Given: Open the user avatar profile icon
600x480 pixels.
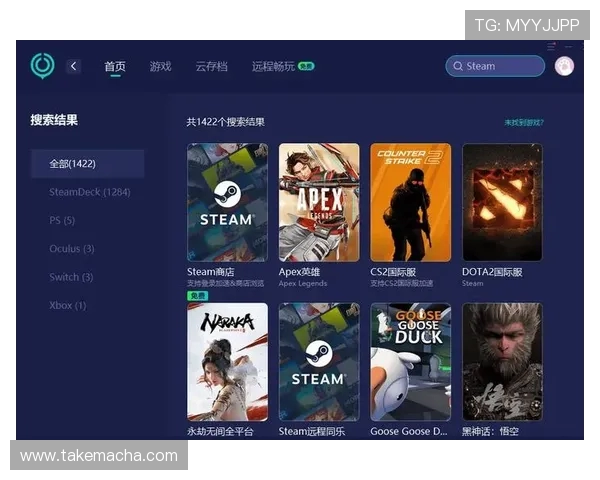Looking at the screenshot, I should click(x=564, y=66).
